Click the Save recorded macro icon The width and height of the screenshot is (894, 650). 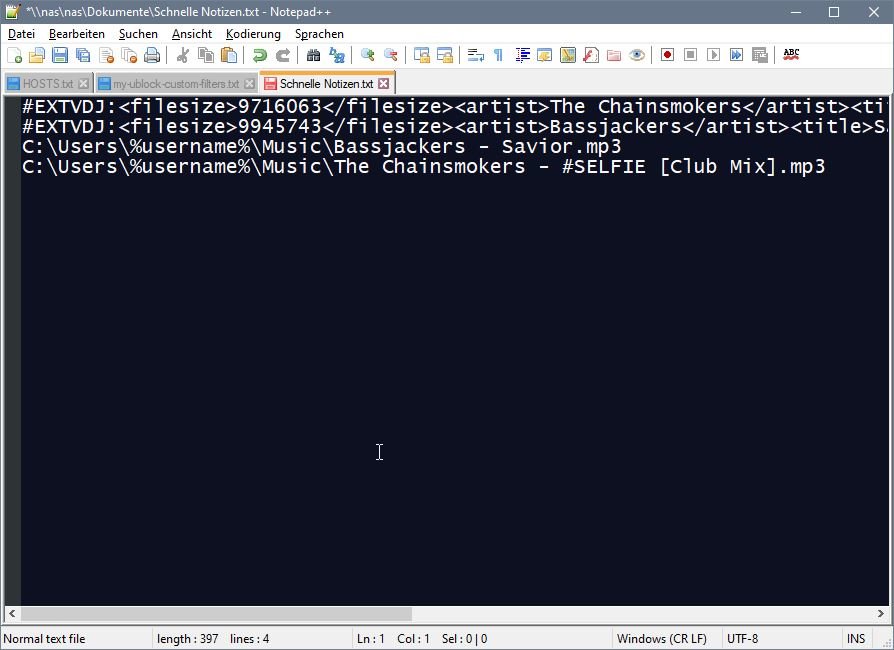click(x=759, y=55)
